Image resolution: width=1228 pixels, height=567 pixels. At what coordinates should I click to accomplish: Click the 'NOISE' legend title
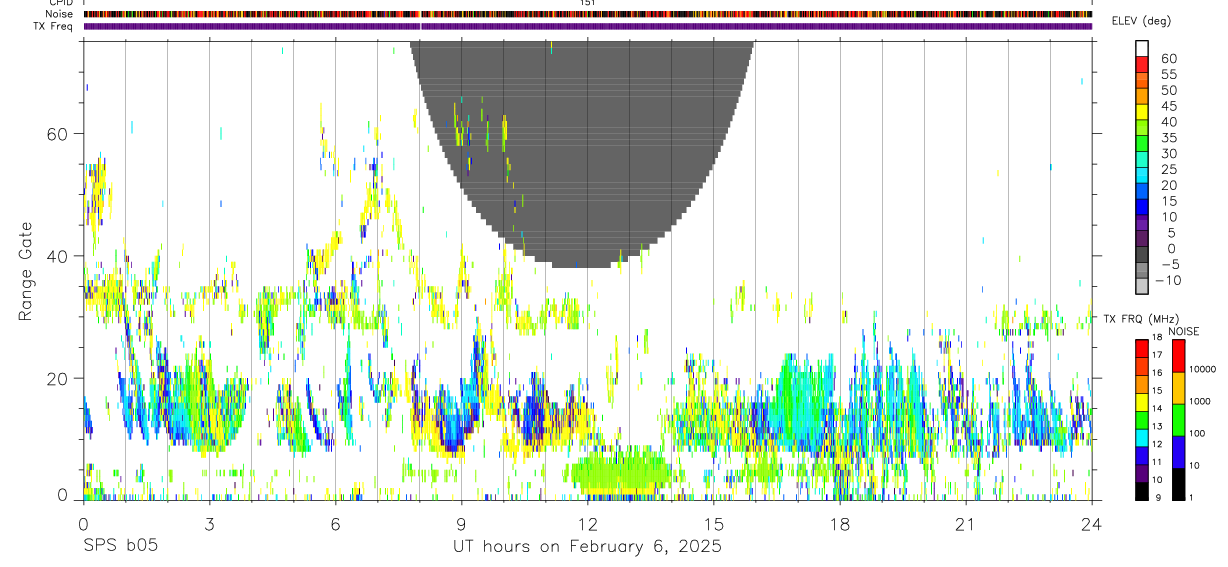(1184, 331)
